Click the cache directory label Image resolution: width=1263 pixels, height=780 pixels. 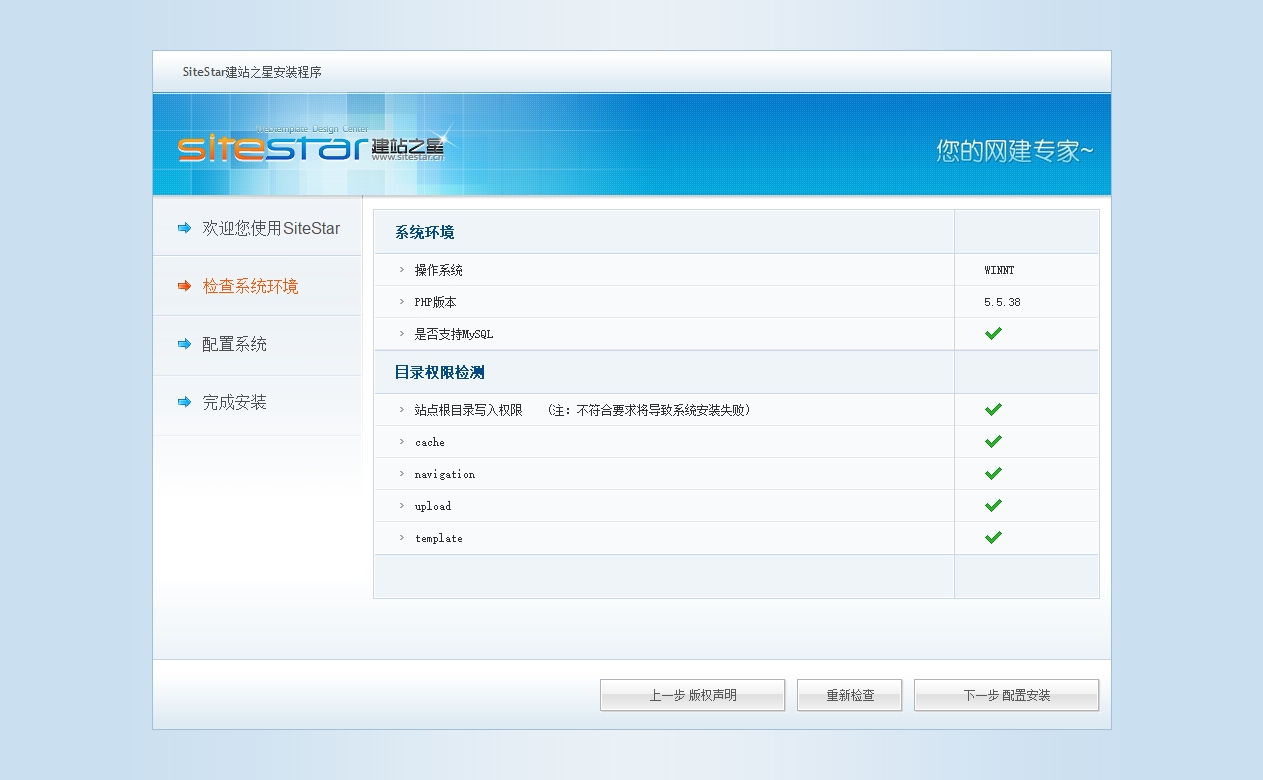pos(430,442)
